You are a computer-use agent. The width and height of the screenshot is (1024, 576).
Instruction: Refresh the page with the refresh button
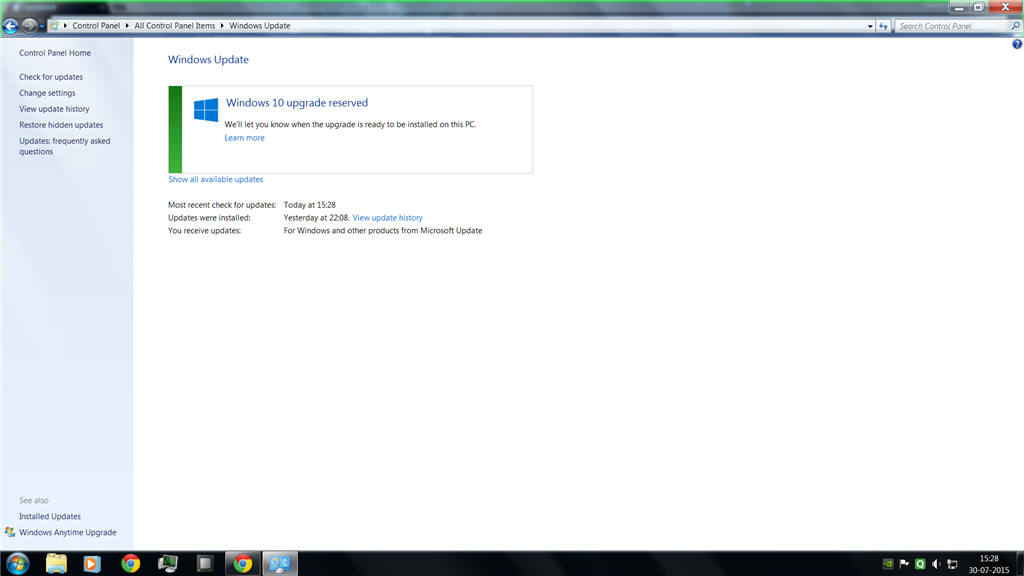pos(884,26)
